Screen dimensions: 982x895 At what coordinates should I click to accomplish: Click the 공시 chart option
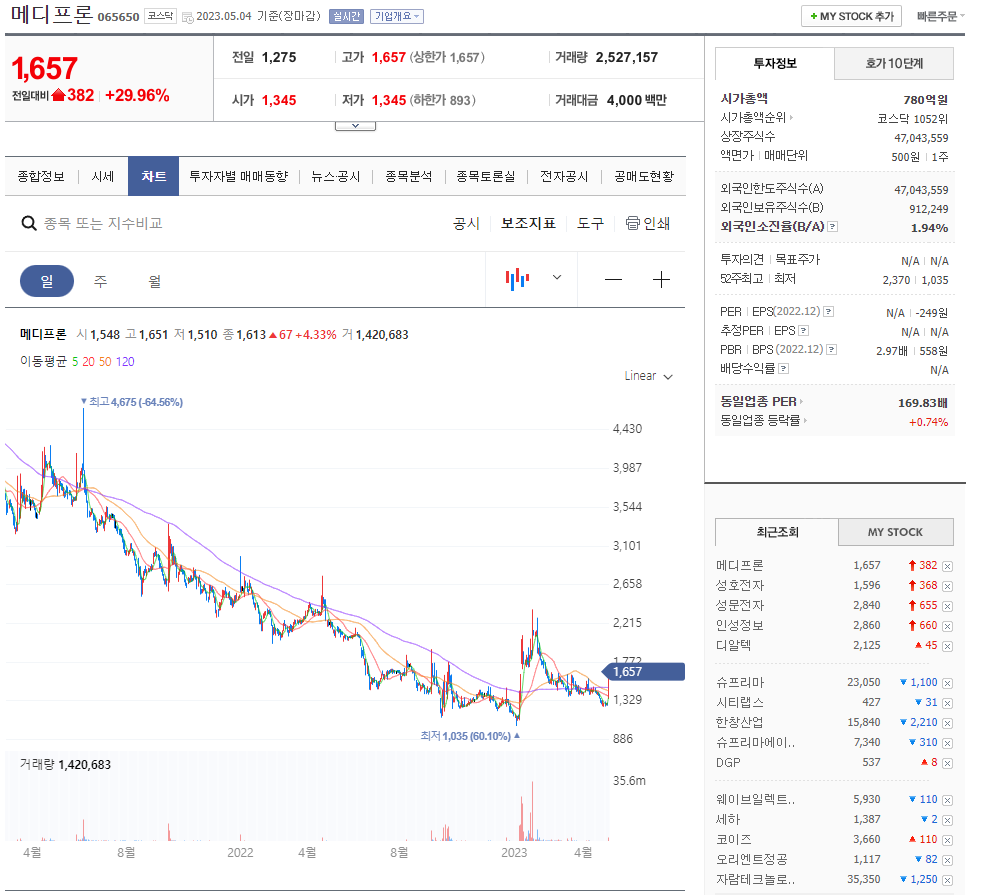pos(466,224)
